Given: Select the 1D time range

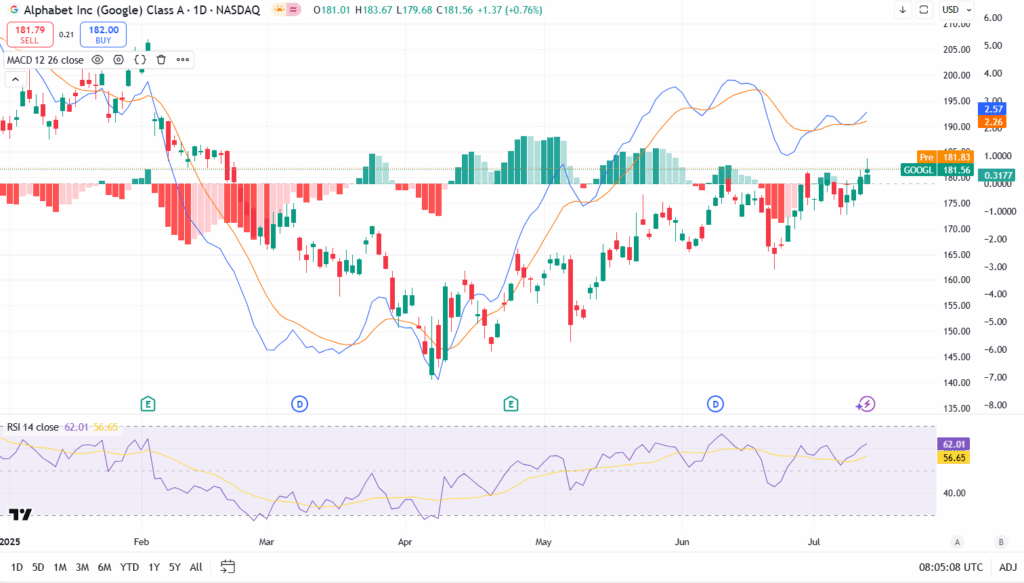Looking at the screenshot, I should click(x=17, y=567).
